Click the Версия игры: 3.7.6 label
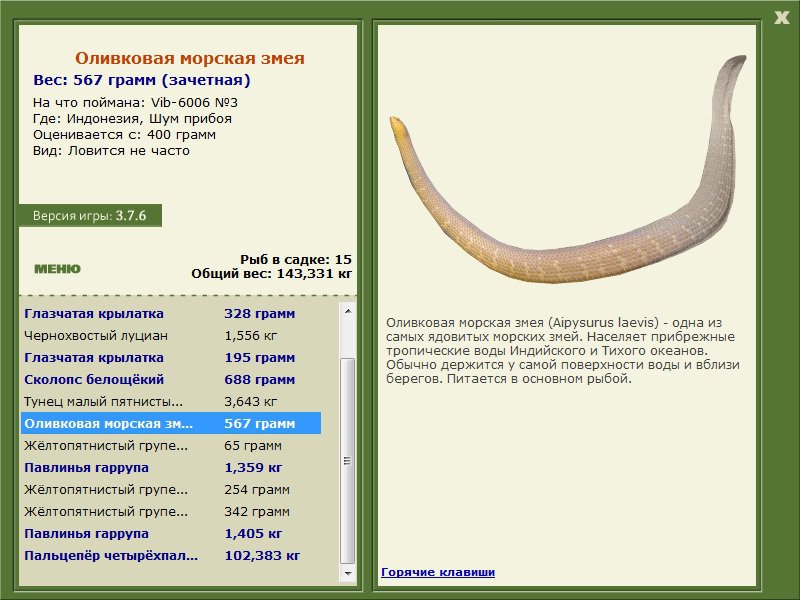Screen dimensions: 800x600 pos(90,216)
